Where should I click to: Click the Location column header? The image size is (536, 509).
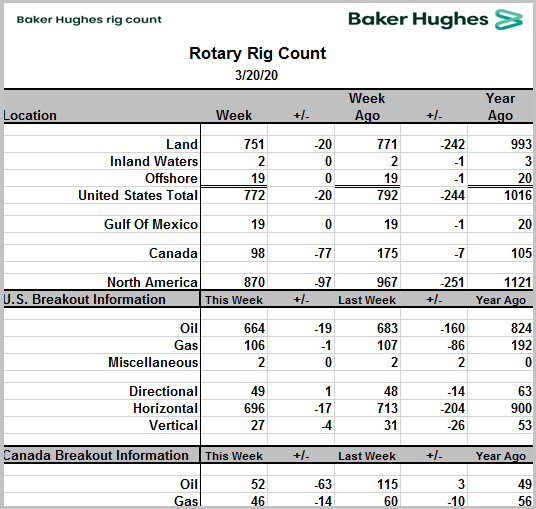coord(30,116)
